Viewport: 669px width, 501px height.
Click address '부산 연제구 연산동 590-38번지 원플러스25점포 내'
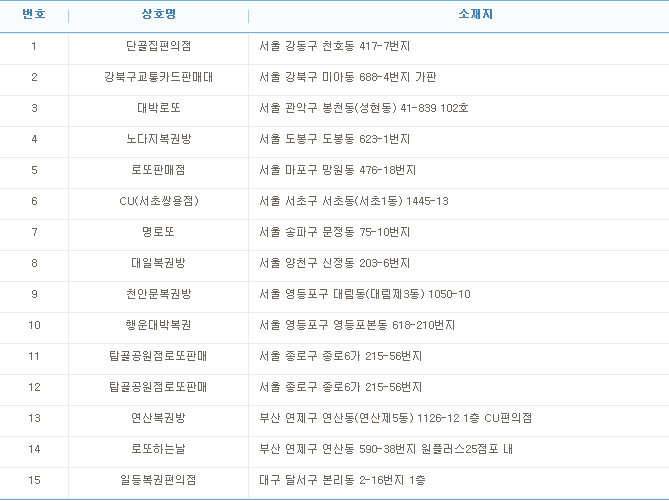click(x=386, y=449)
